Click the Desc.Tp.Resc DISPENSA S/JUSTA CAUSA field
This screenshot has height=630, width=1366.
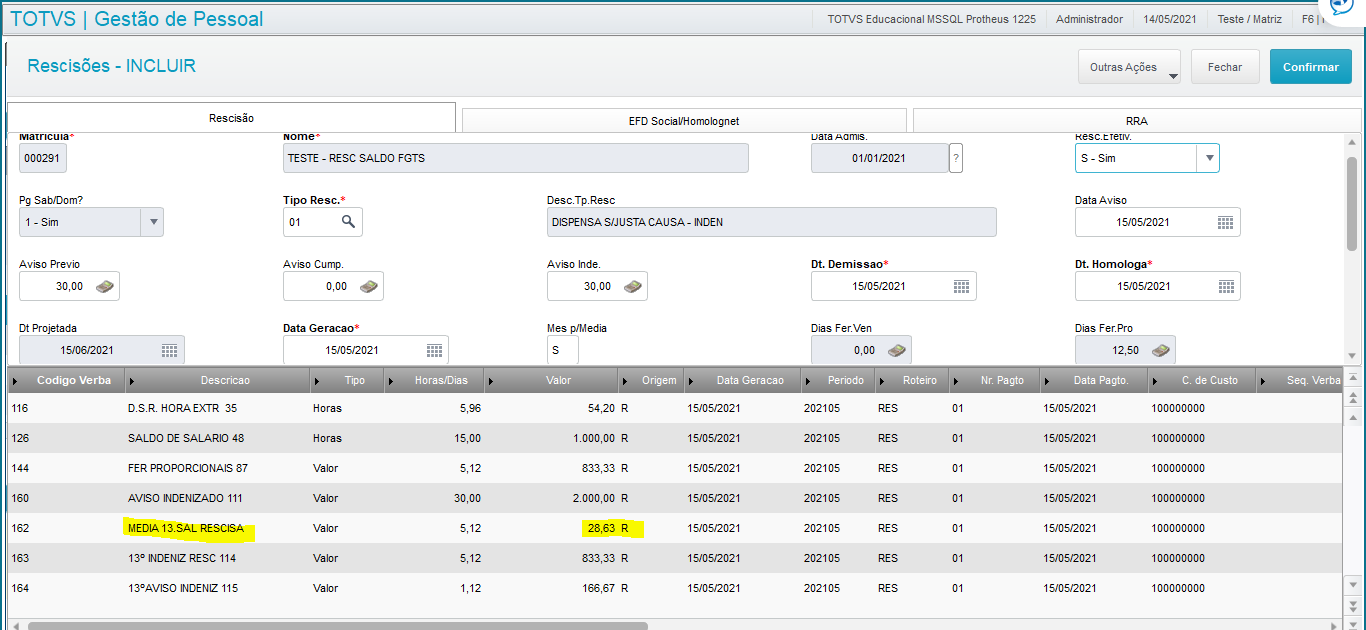click(x=771, y=222)
